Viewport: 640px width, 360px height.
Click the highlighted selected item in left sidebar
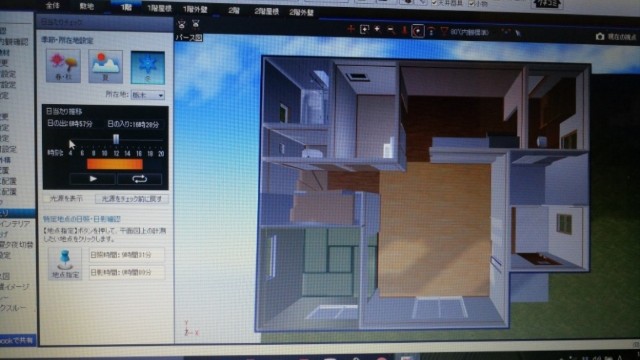(18, 213)
